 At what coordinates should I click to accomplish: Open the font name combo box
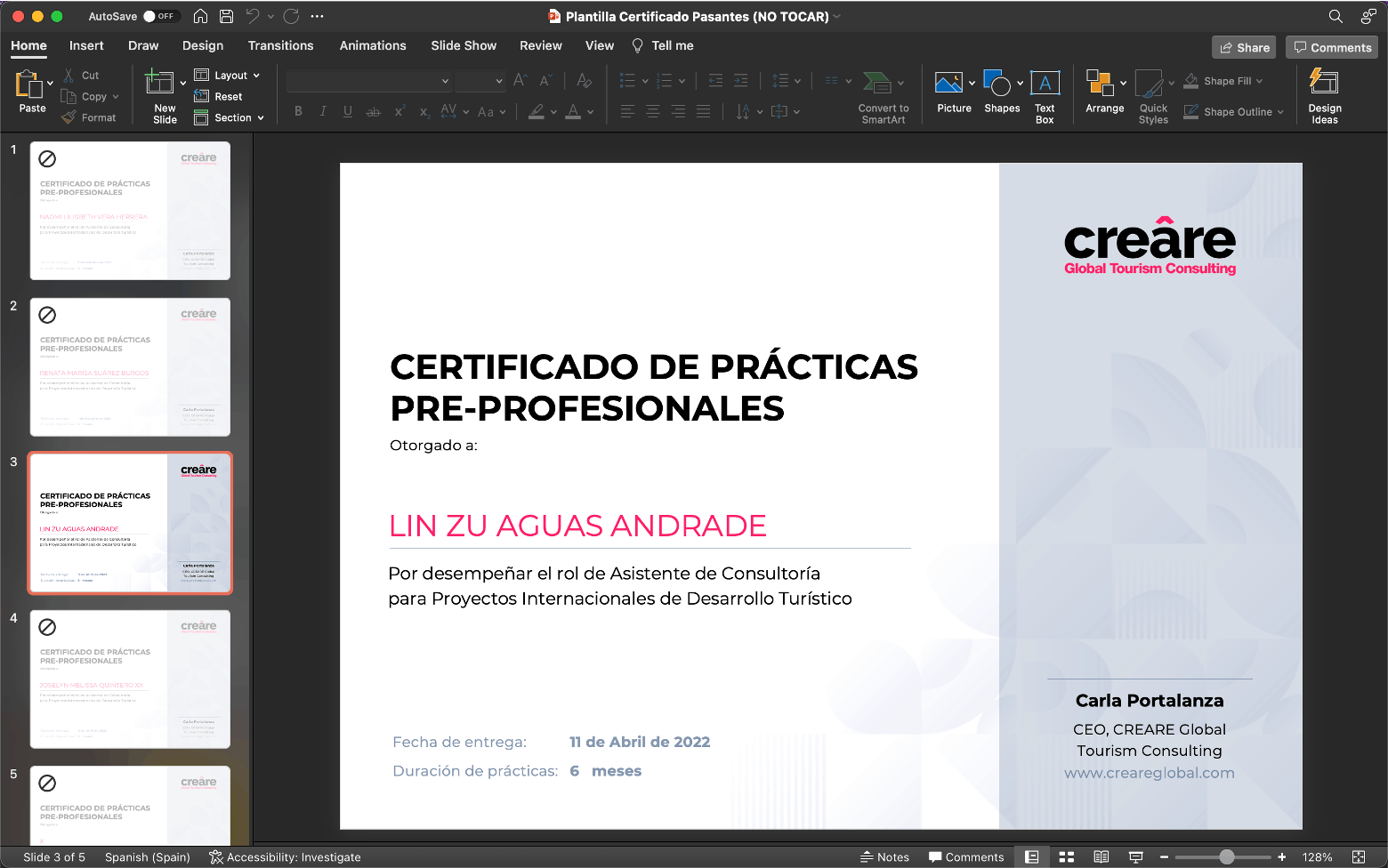tap(369, 81)
